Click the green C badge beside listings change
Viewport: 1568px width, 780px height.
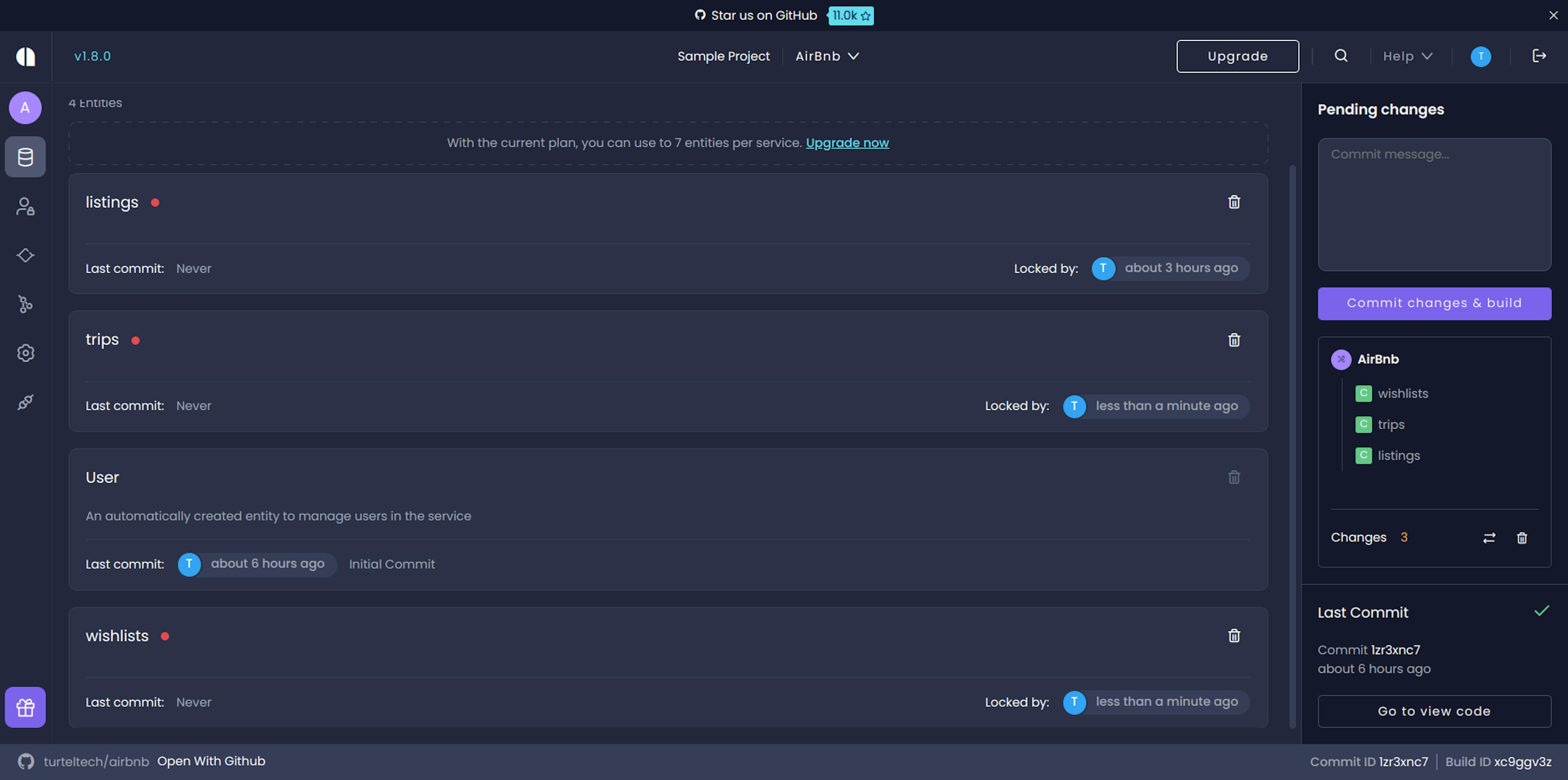pos(1363,455)
